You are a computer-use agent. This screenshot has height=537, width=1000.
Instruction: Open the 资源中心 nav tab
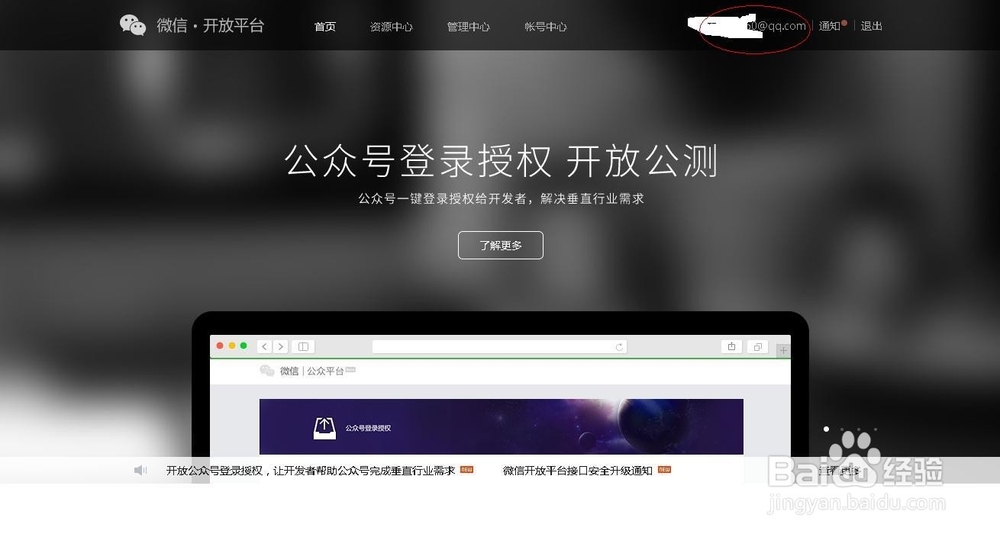[x=391, y=27]
